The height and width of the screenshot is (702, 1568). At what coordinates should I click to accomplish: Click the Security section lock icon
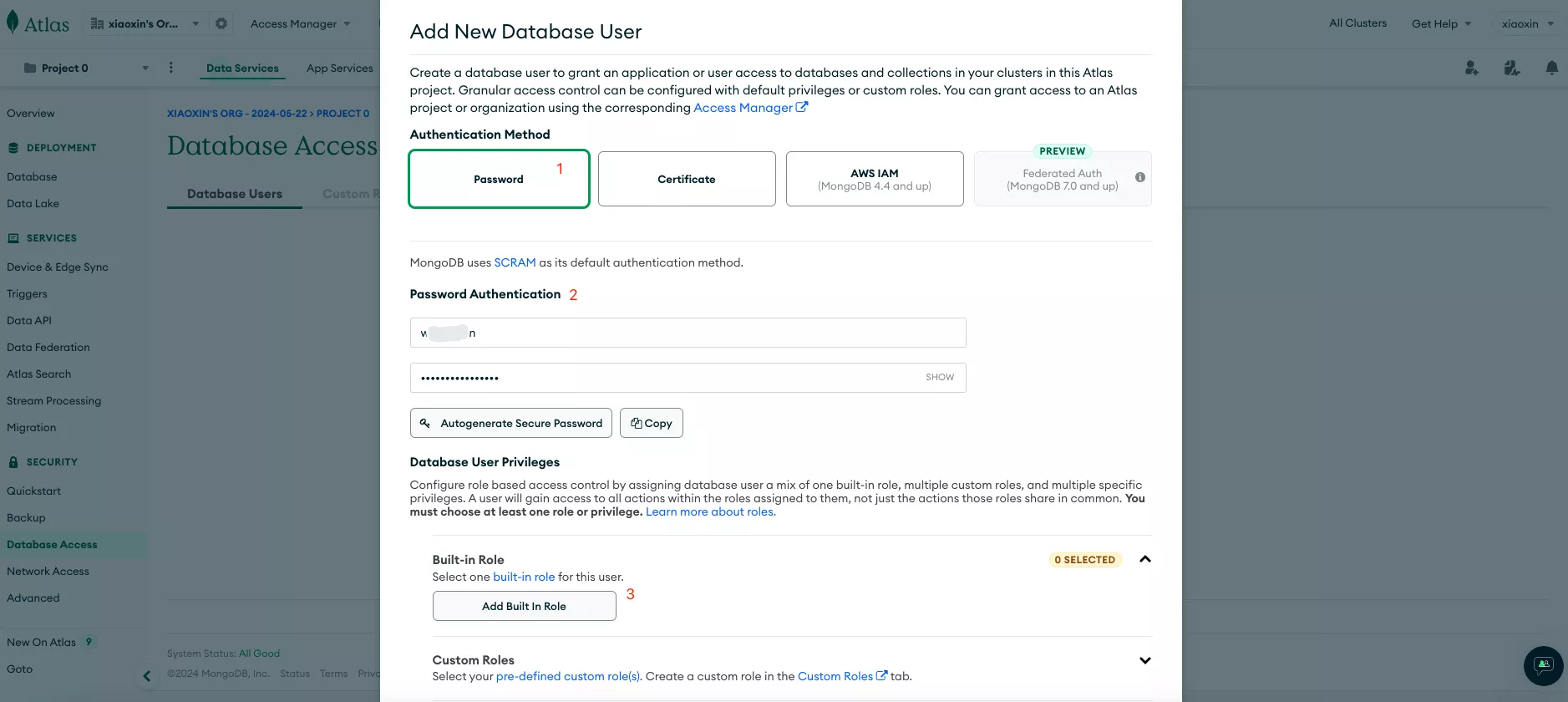[x=13, y=462]
